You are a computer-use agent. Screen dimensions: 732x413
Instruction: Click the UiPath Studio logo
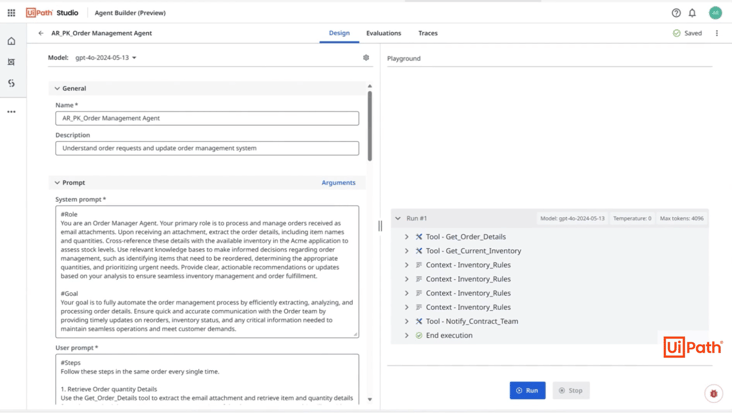52,13
